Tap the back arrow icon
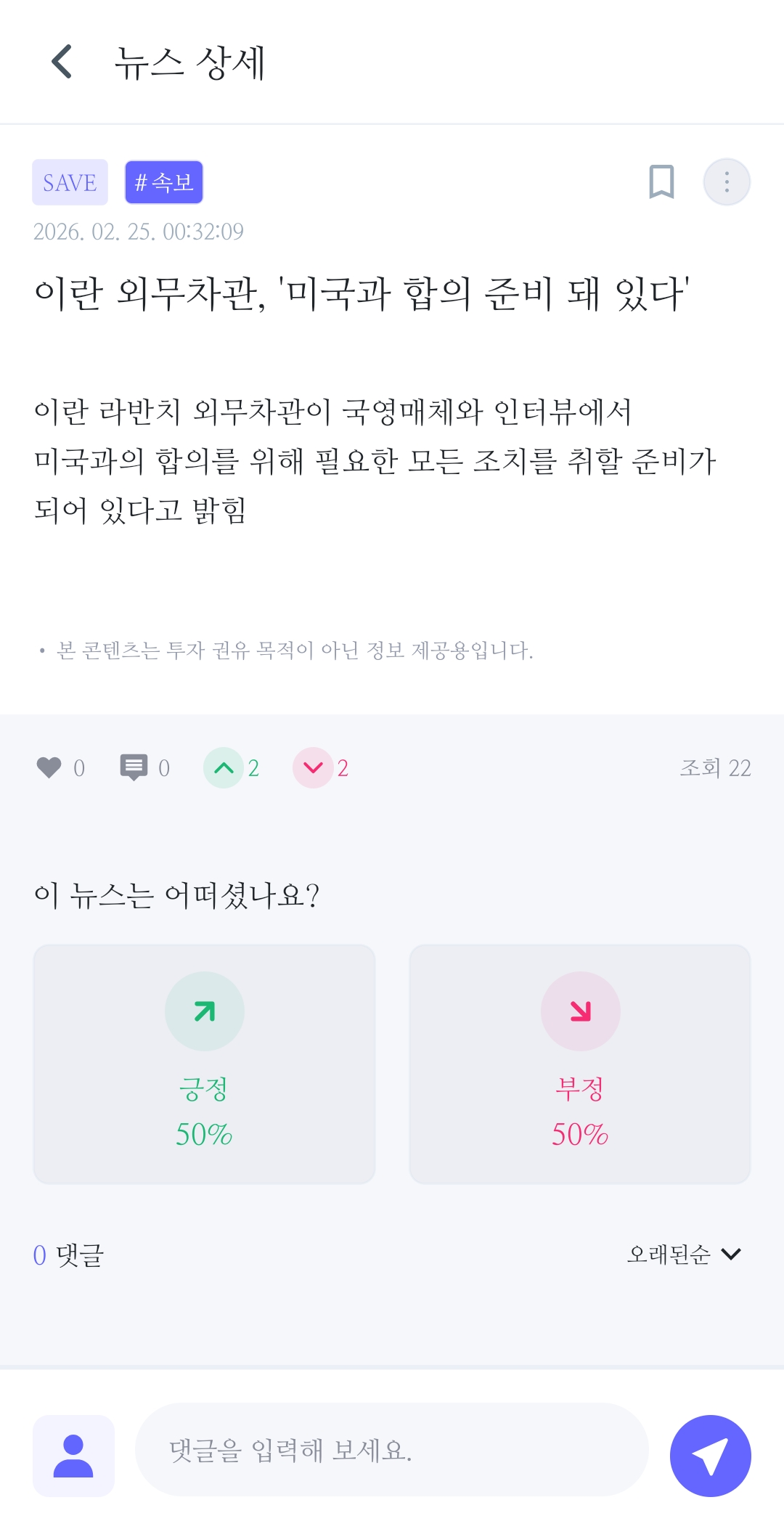The width and height of the screenshot is (784, 1529). (x=62, y=62)
